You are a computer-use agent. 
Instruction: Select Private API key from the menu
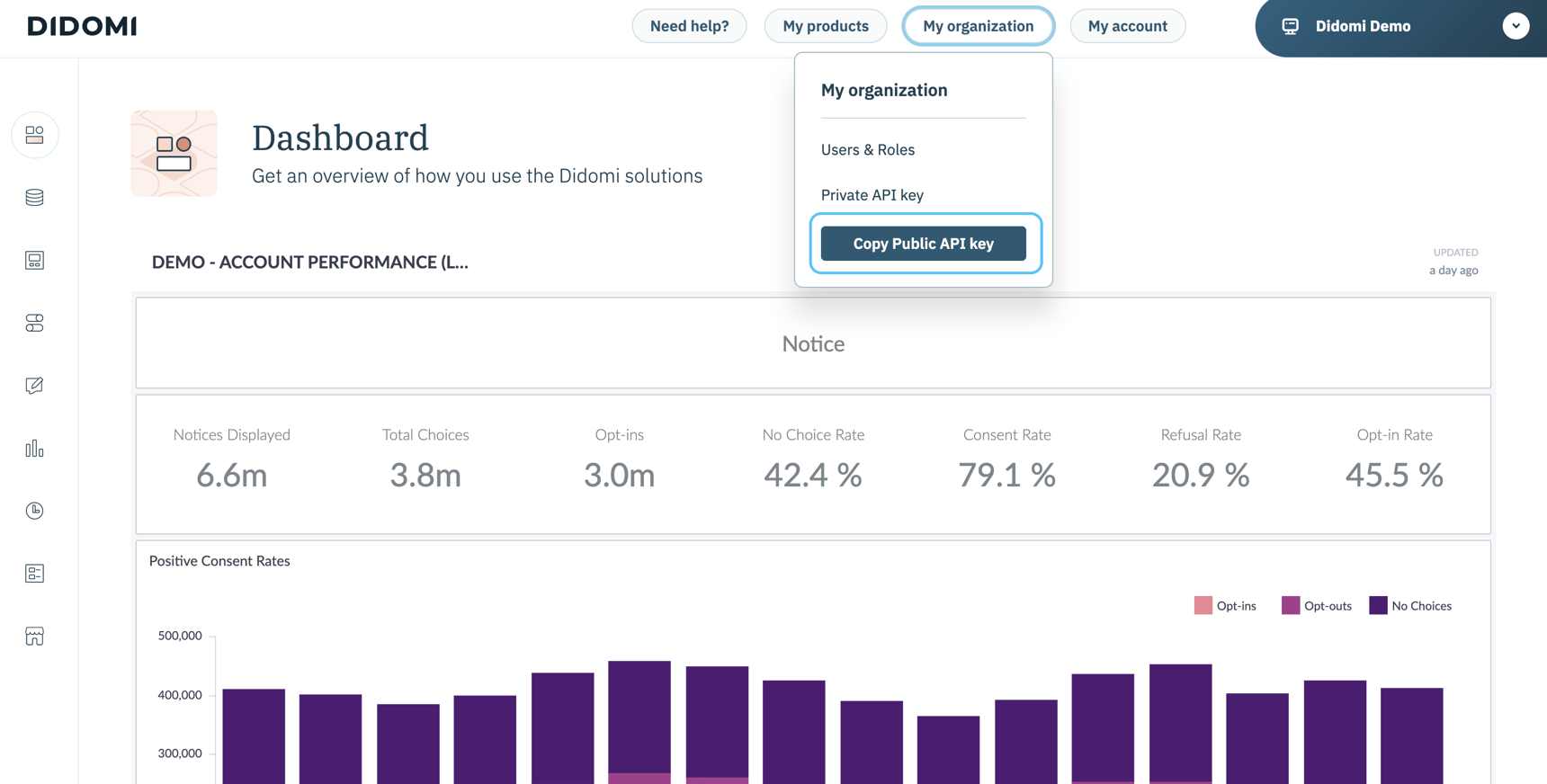(x=872, y=195)
